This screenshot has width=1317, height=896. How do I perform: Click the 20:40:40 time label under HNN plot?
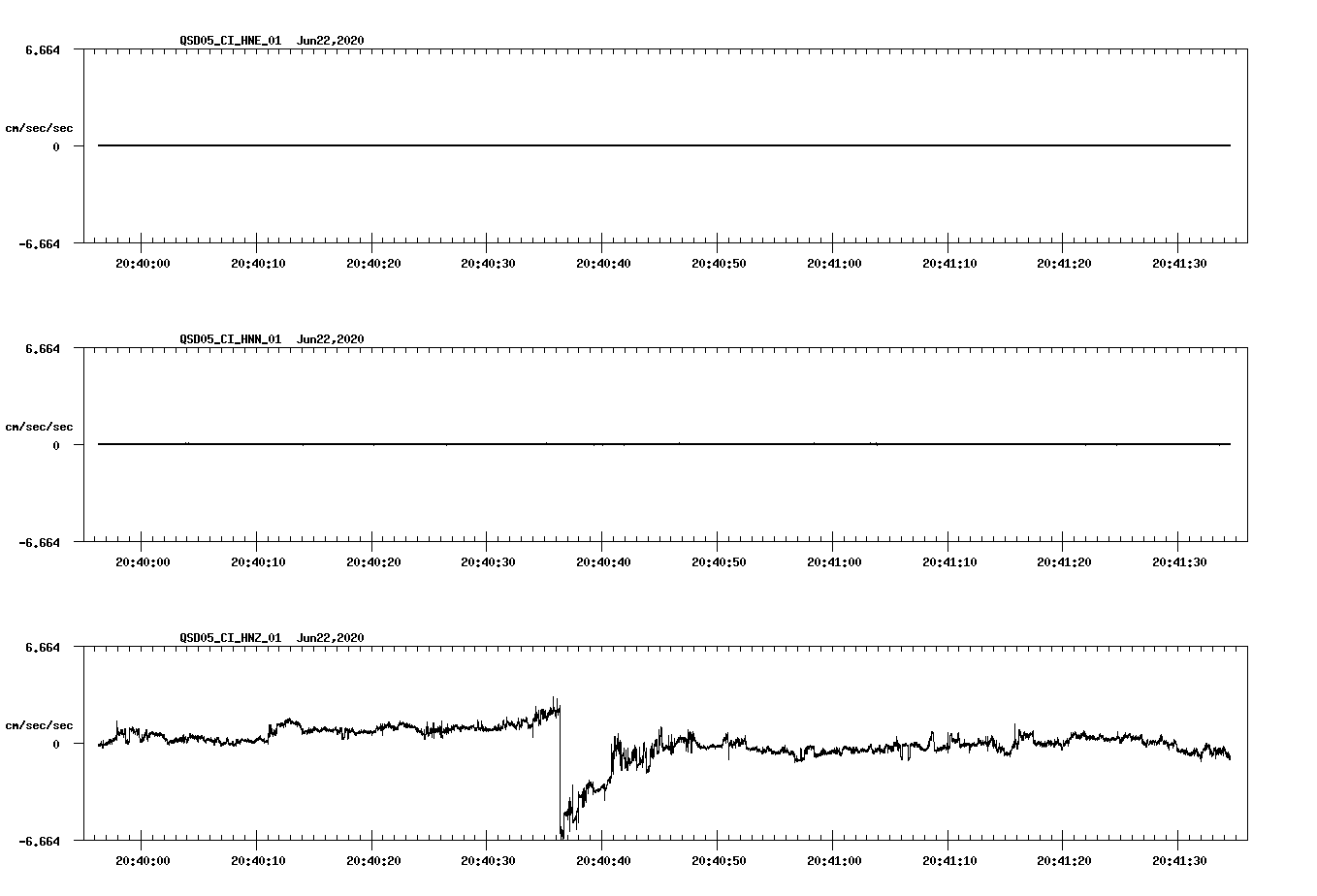603,562
